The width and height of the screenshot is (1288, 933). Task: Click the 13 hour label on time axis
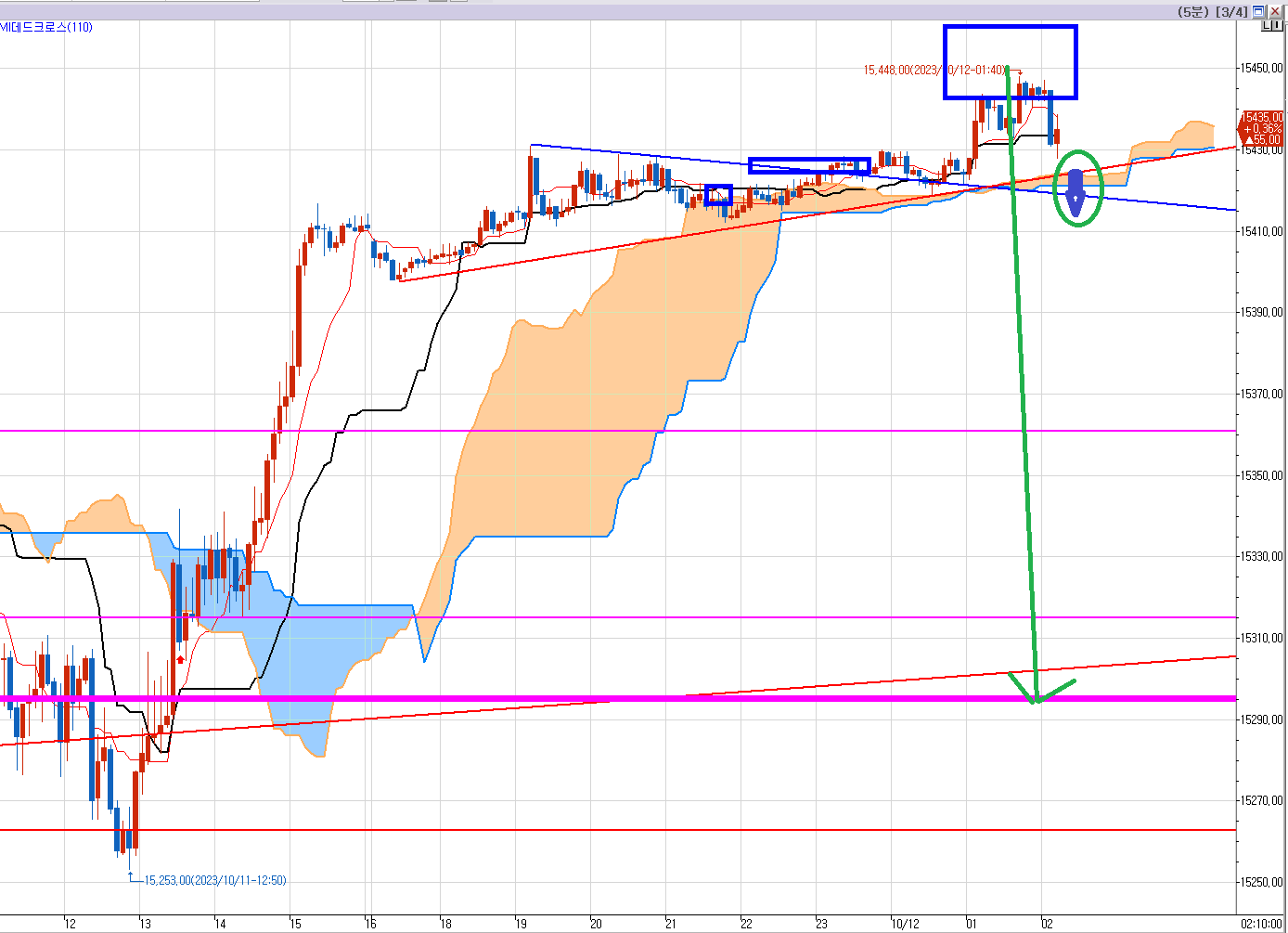(145, 924)
